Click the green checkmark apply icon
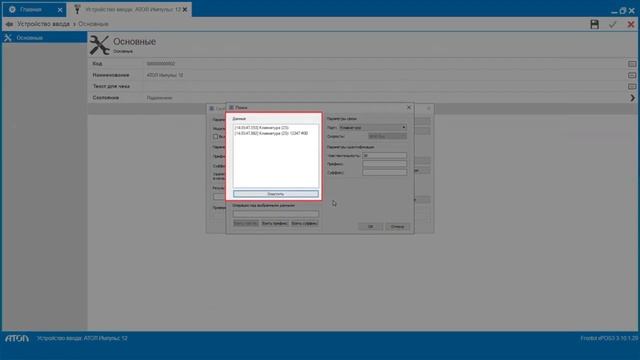The width and height of the screenshot is (640, 360). (612, 25)
